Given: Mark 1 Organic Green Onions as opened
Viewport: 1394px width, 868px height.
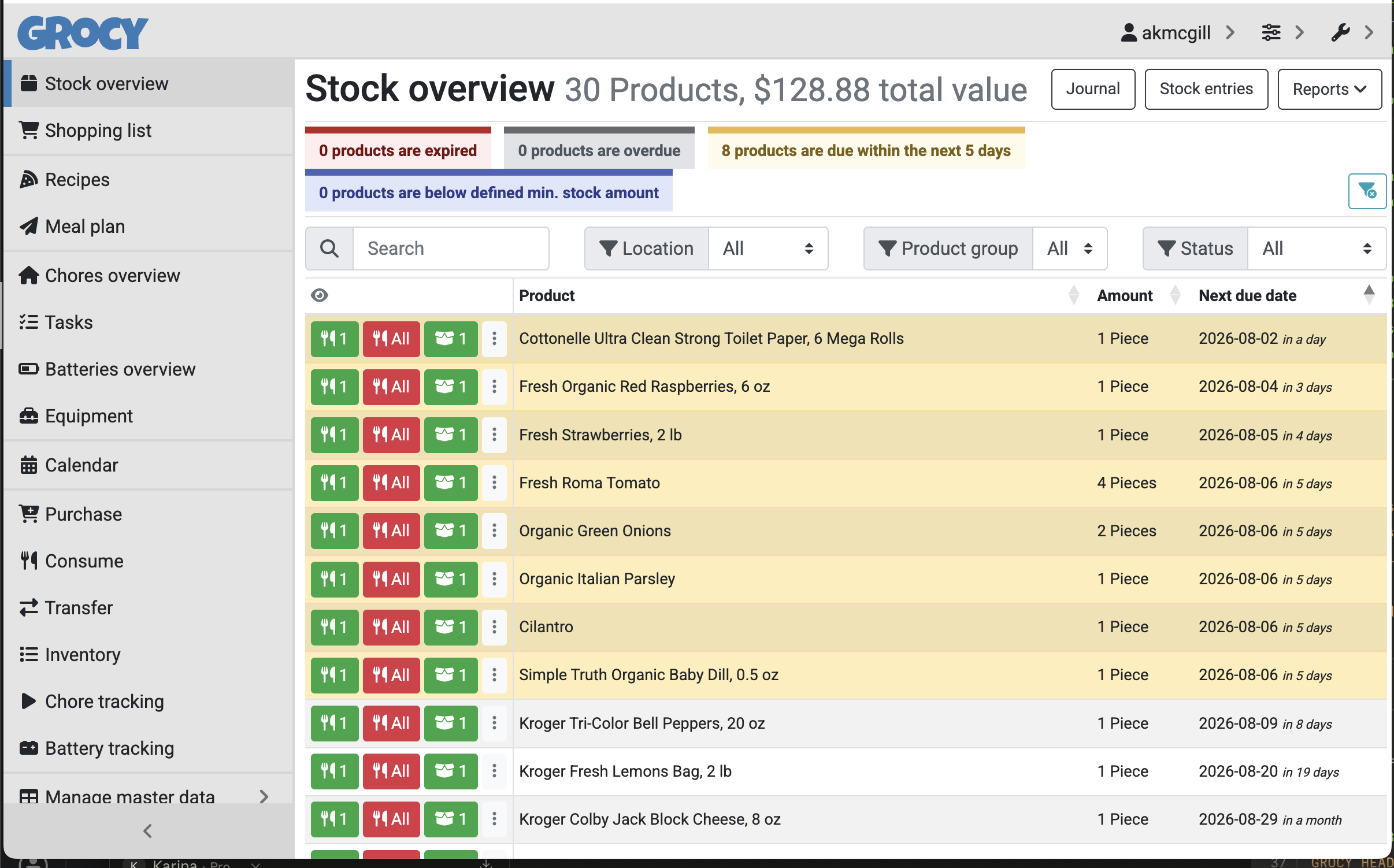Looking at the screenshot, I should coord(451,531).
